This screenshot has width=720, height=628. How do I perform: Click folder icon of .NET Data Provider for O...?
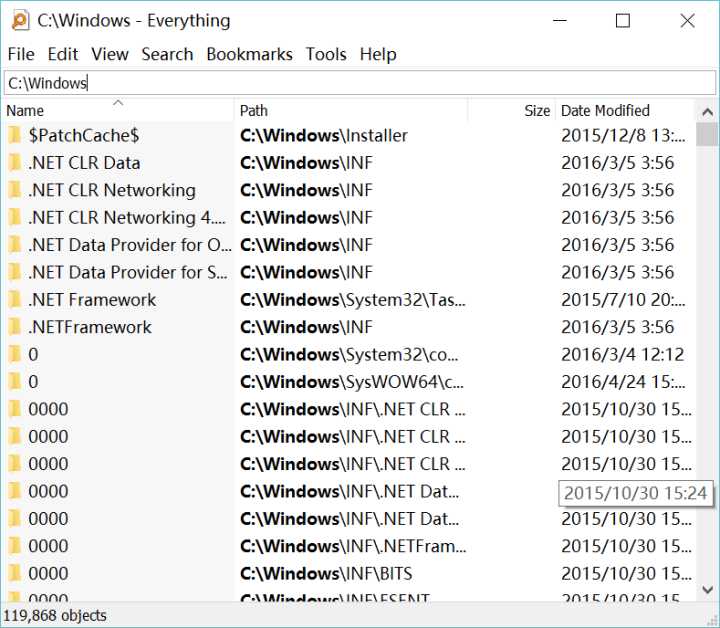point(15,245)
